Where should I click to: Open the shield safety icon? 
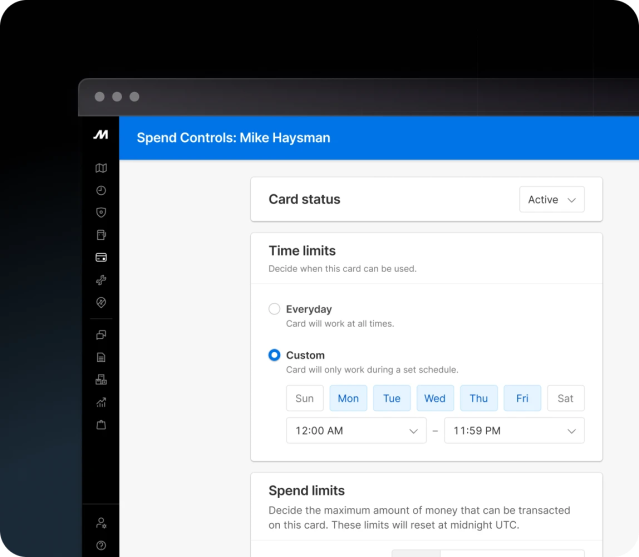(101, 213)
